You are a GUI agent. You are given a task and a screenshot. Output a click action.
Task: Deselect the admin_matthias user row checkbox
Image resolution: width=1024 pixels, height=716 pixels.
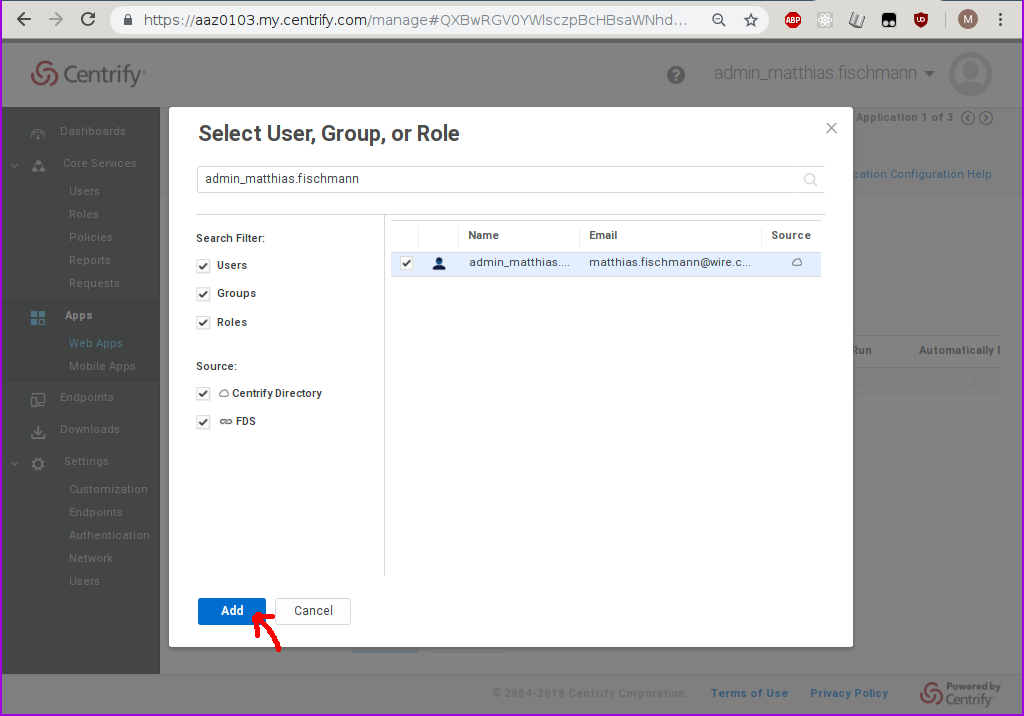coord(406,263)
